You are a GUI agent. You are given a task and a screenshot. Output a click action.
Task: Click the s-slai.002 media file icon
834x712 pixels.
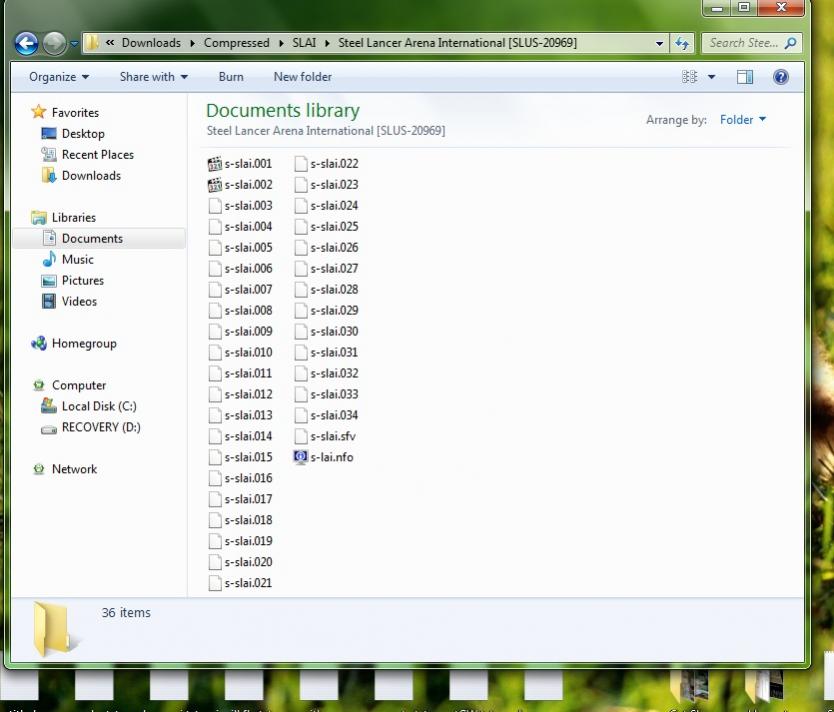(x=215, y=185)
